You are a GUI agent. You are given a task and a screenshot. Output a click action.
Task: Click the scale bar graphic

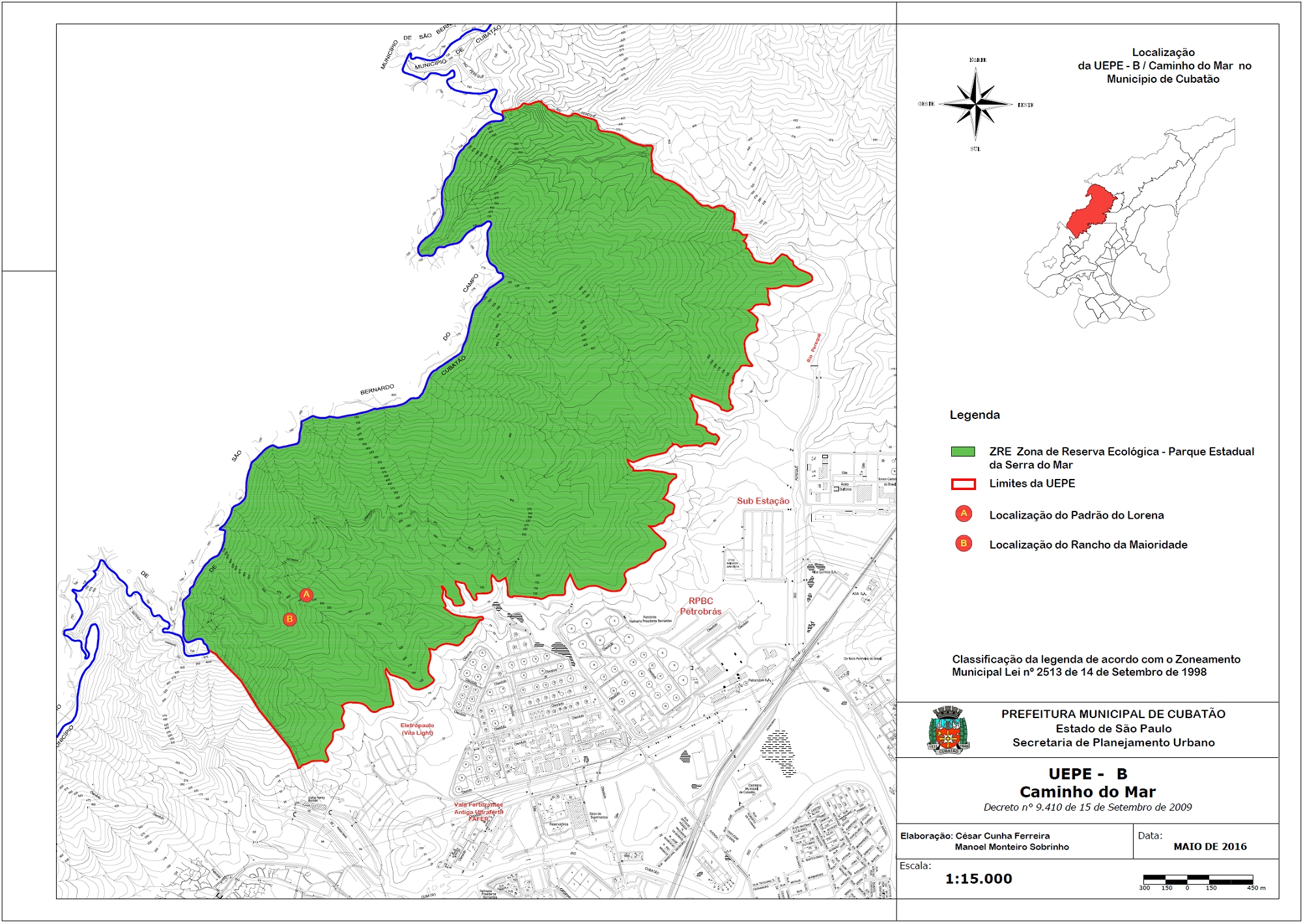1197,879
